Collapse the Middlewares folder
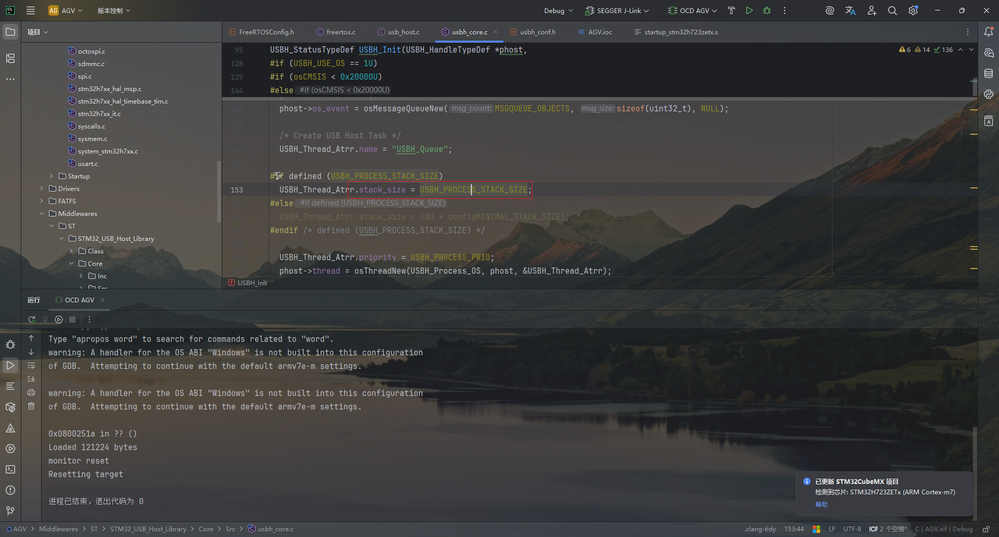 [42, 214]
